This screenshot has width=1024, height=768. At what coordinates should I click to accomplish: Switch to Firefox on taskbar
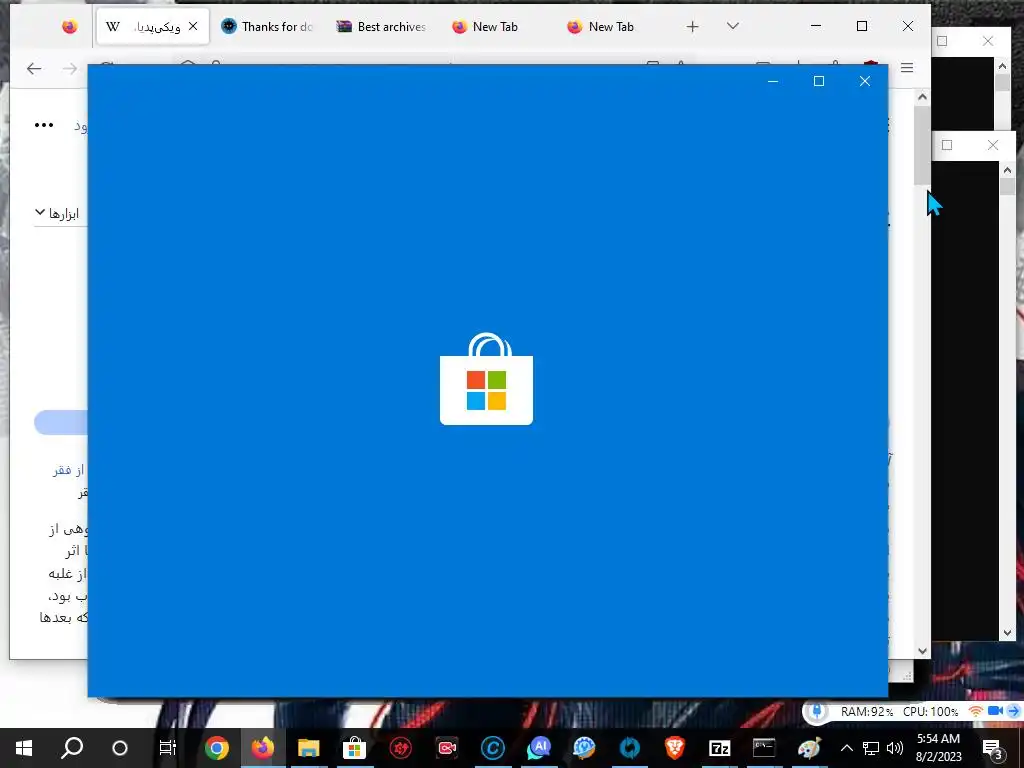click(263, 748)
